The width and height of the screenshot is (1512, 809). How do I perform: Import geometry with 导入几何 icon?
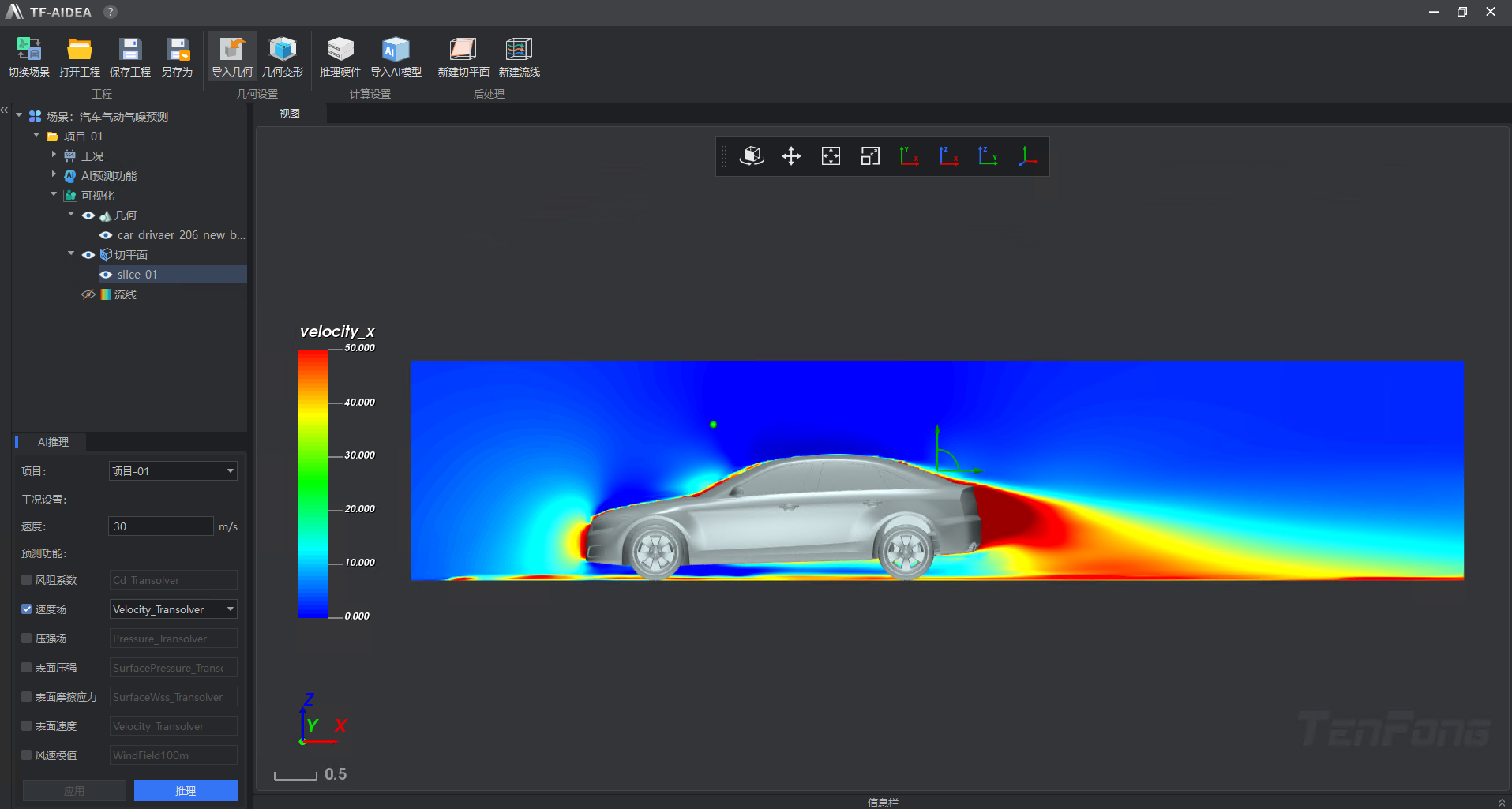[x=232, y=57]
